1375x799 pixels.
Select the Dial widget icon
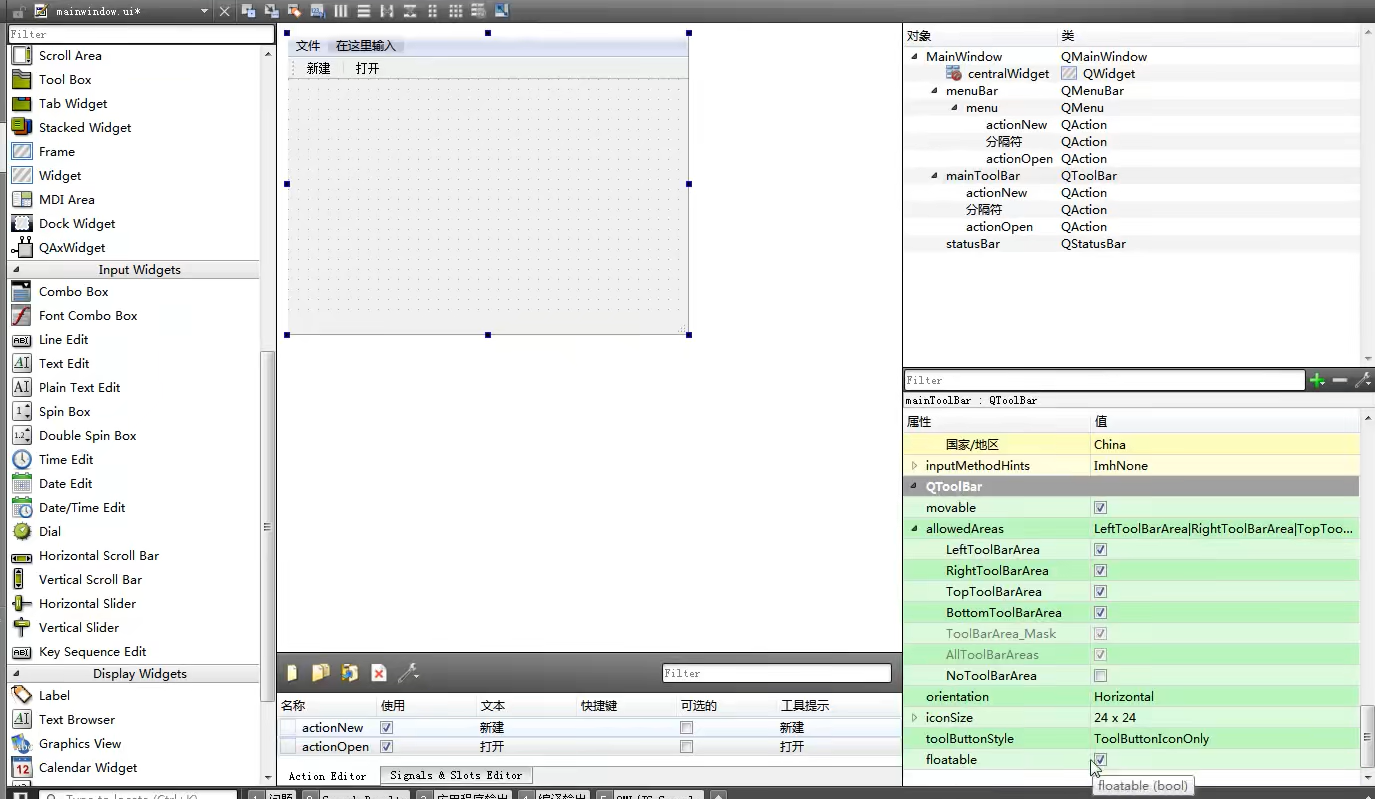pos(22,531)
